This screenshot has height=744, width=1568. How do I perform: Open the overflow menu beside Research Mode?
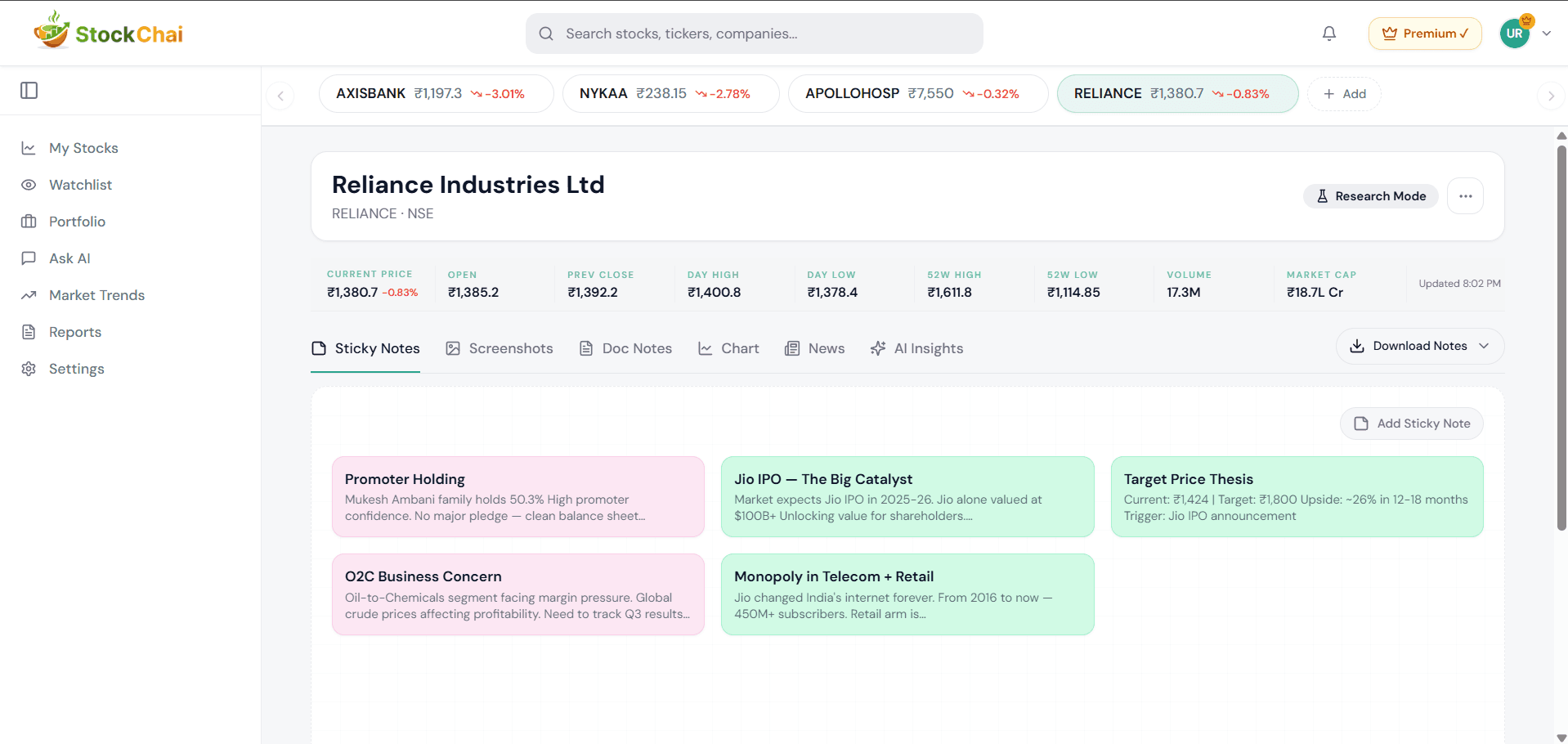tap(1465, 196)
